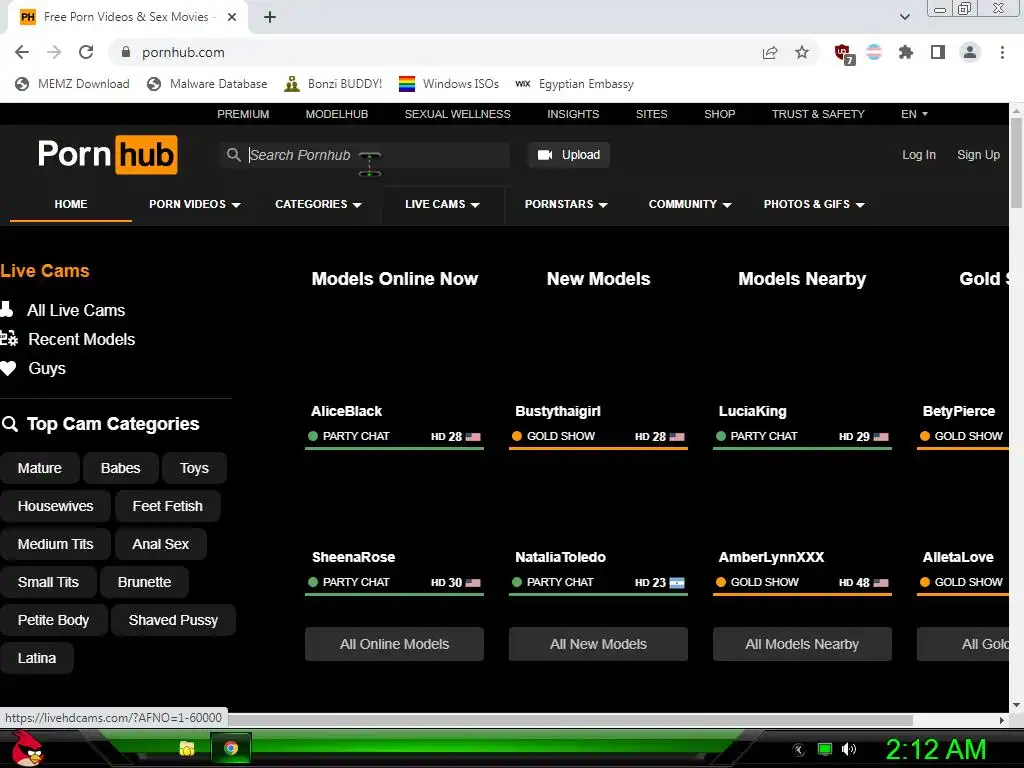Screen dimensions: 1024x768
Task: Select the Chrome icon on the taskbar
Action: coord(231,748)
